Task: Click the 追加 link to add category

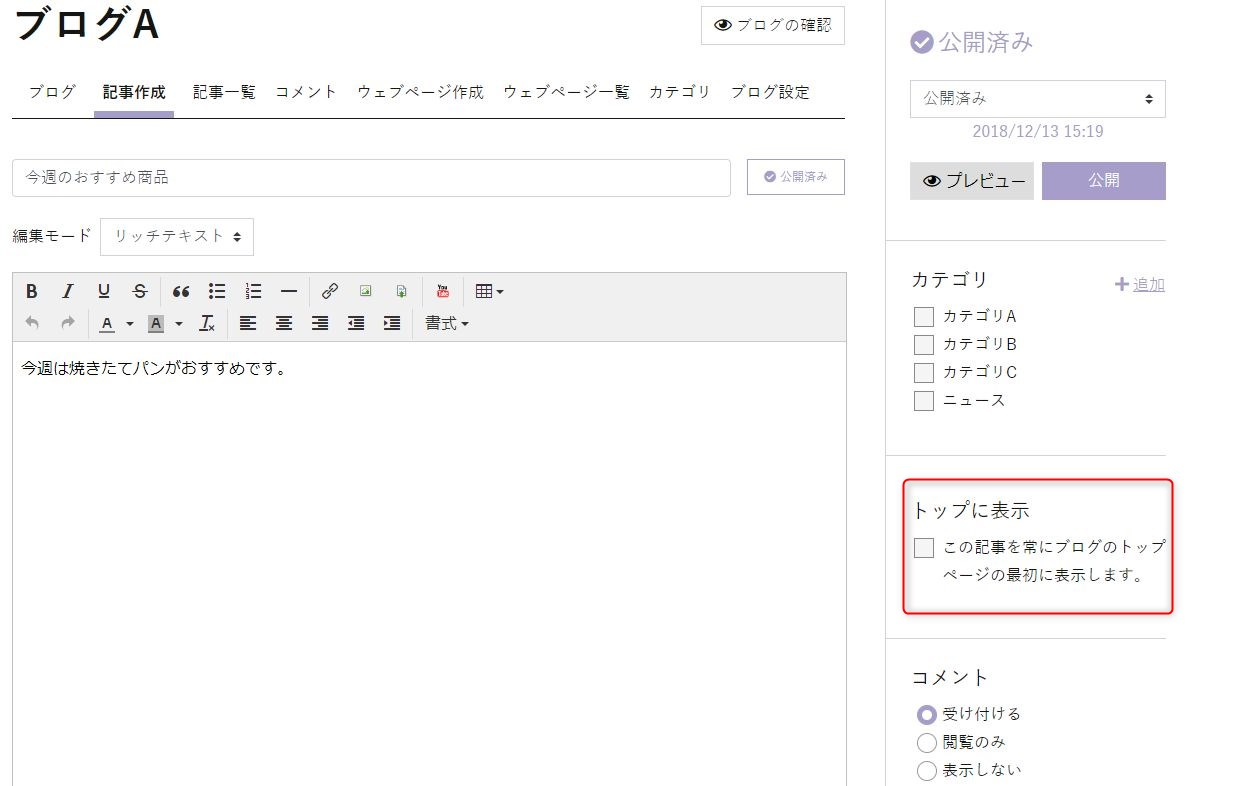Action: 1140,285
